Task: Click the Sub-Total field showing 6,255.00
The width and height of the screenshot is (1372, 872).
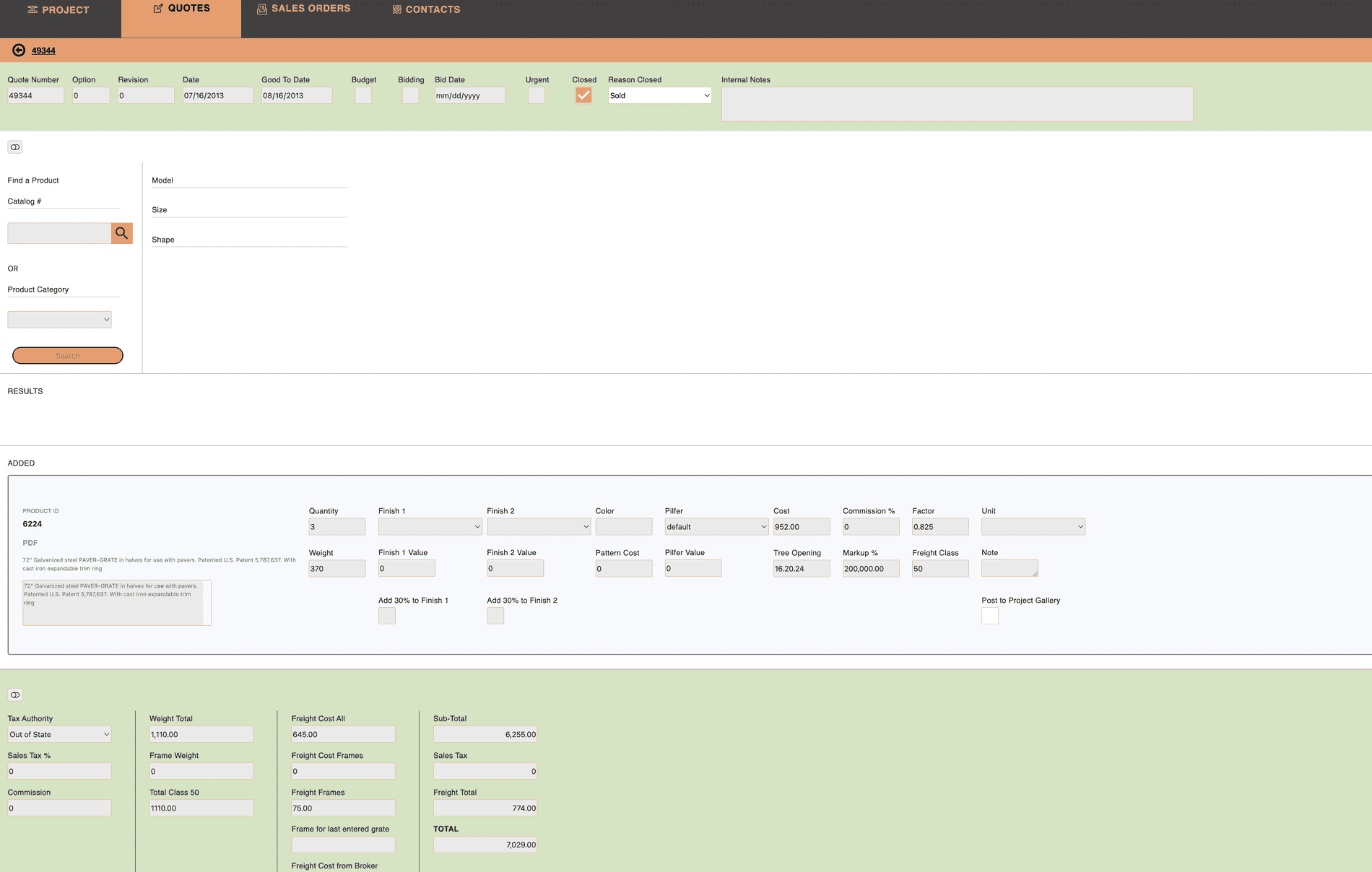Action: tap(485, 735)
